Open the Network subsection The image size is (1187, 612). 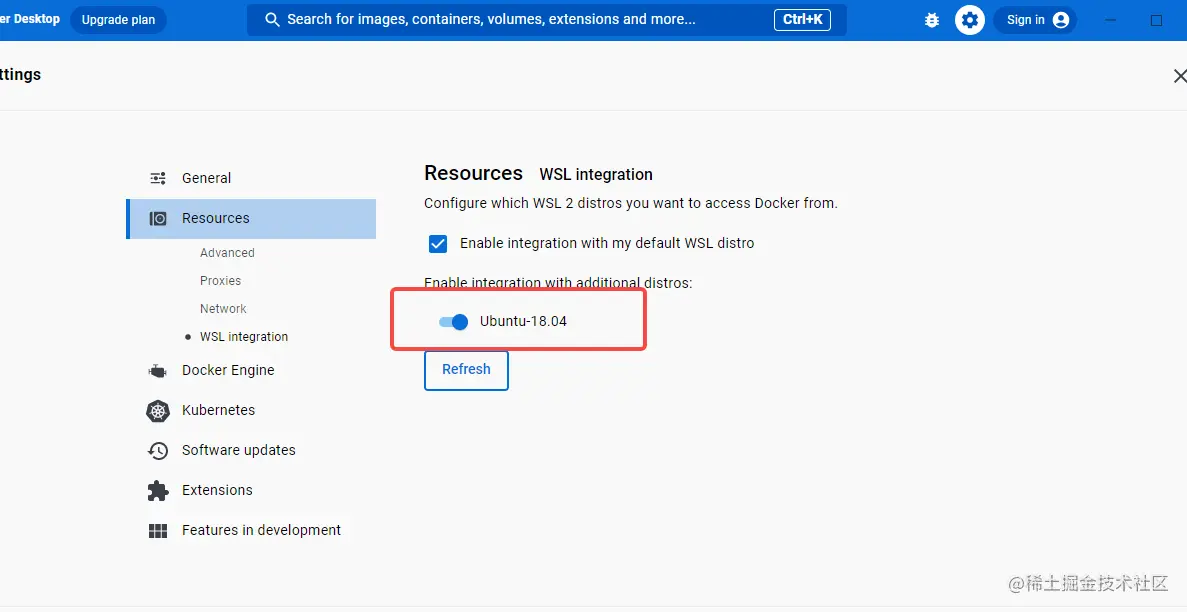click(x=223, y=309)
